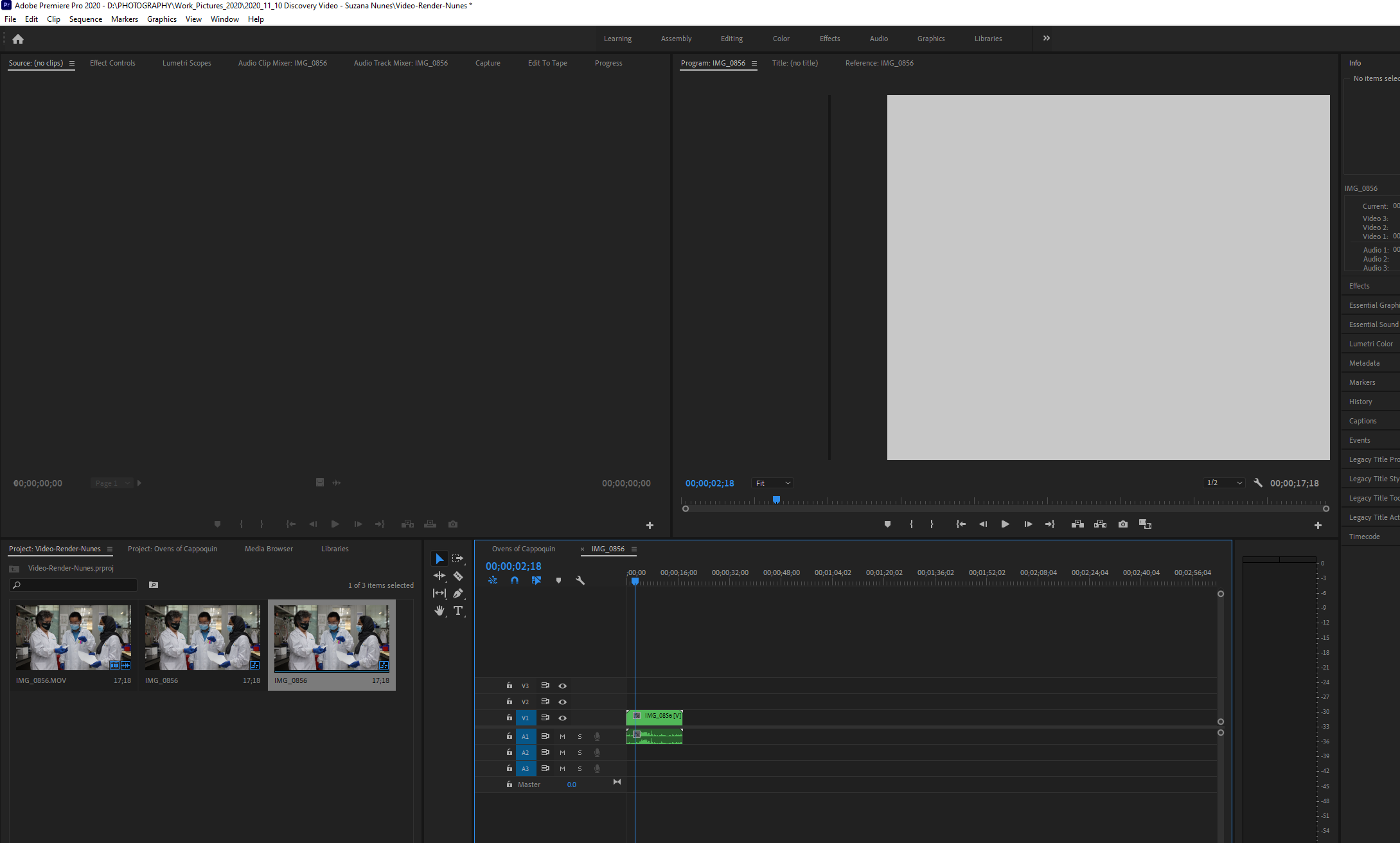Open the Sequence menu

pyautogui.click(x=85, y=19)
